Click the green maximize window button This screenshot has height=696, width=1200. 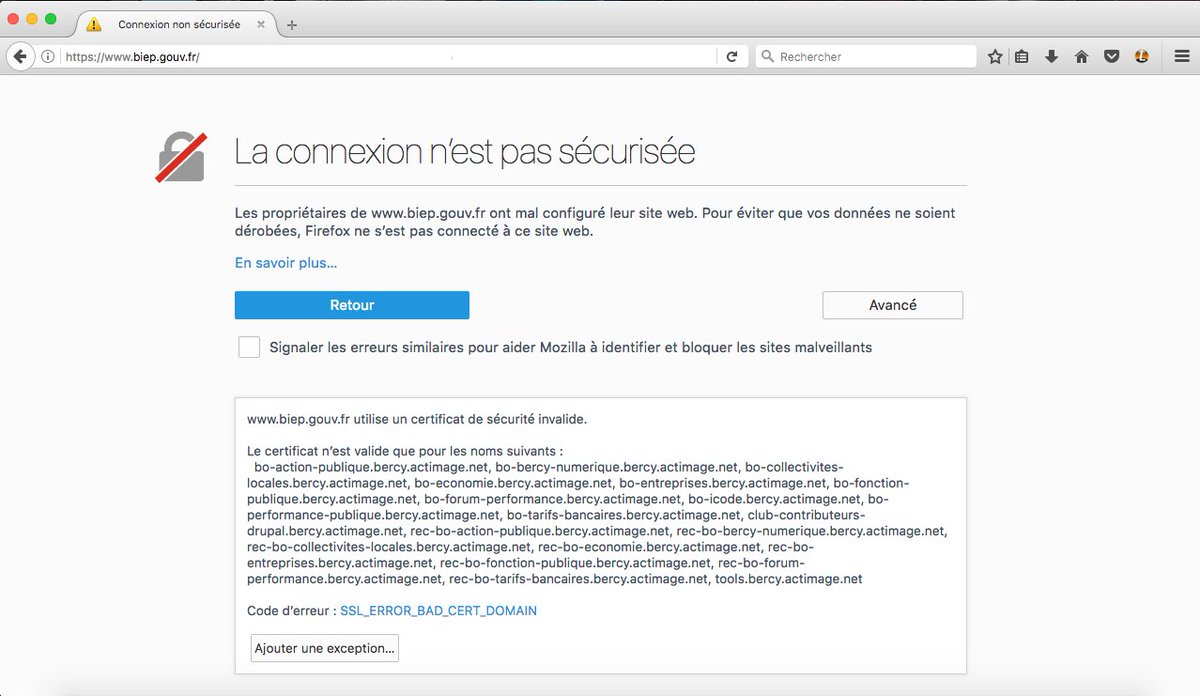(51, 19)
